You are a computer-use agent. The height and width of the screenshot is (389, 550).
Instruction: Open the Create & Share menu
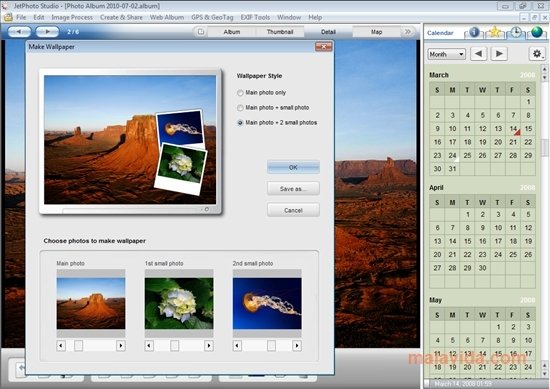pyautogui.click(x=121, y=17)
